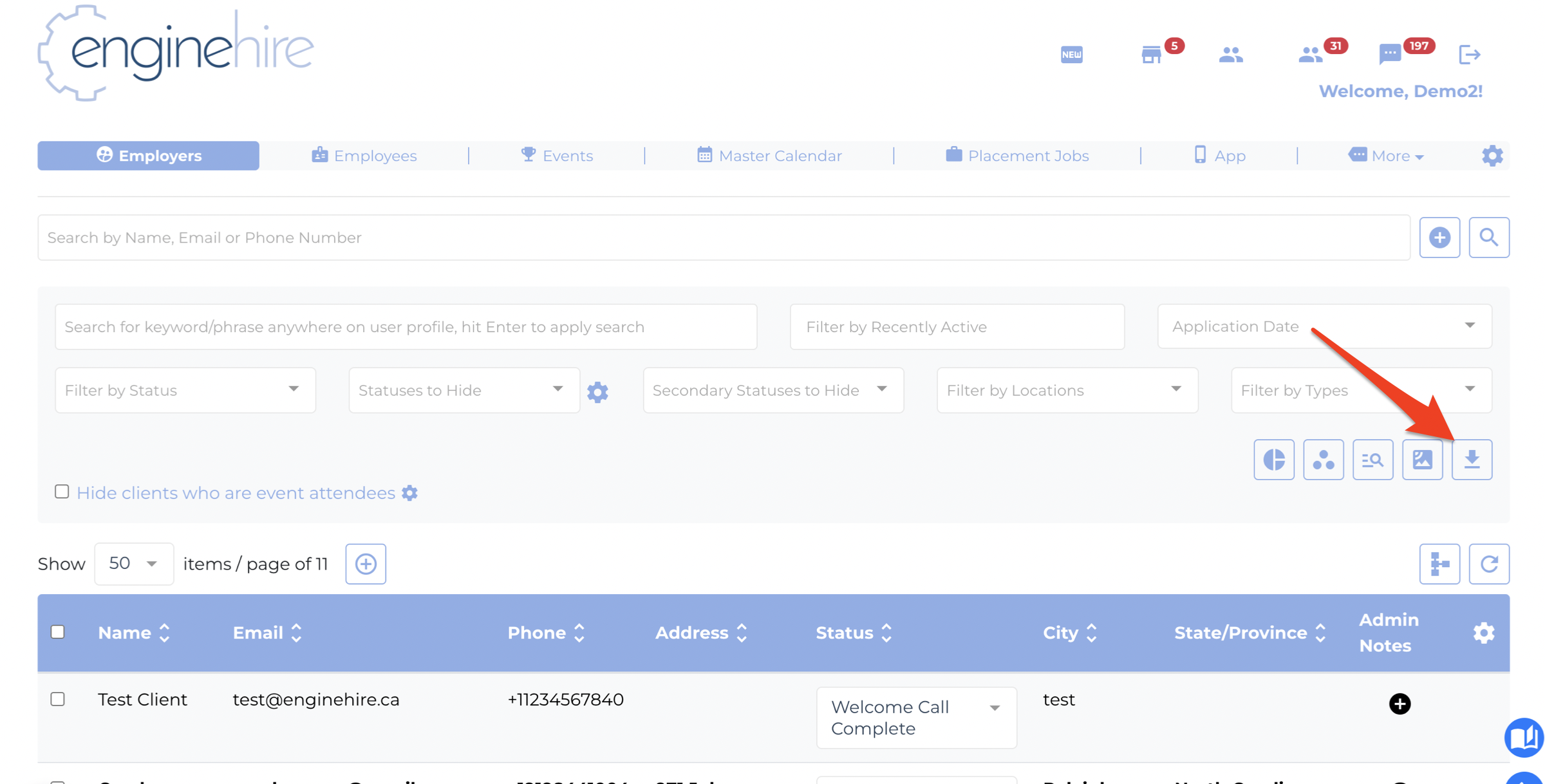Open the Application Date dropdown

click(1324, 326)
